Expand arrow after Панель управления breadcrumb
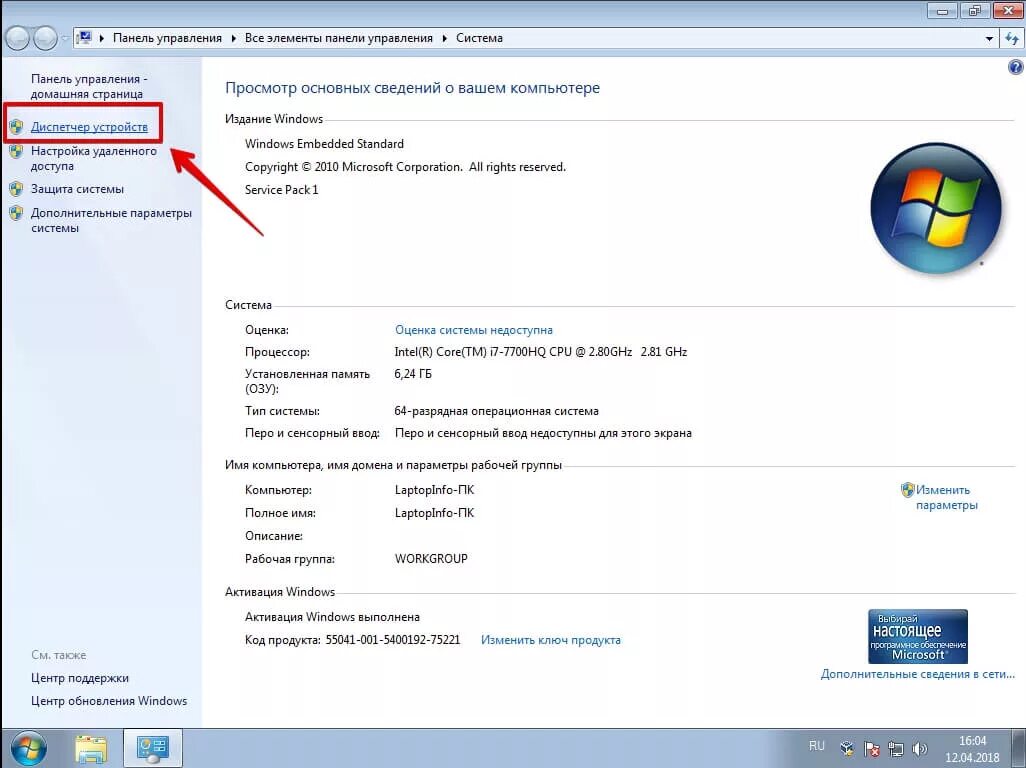The width and height of the screenshot is (1026, 768). [234, 39]
